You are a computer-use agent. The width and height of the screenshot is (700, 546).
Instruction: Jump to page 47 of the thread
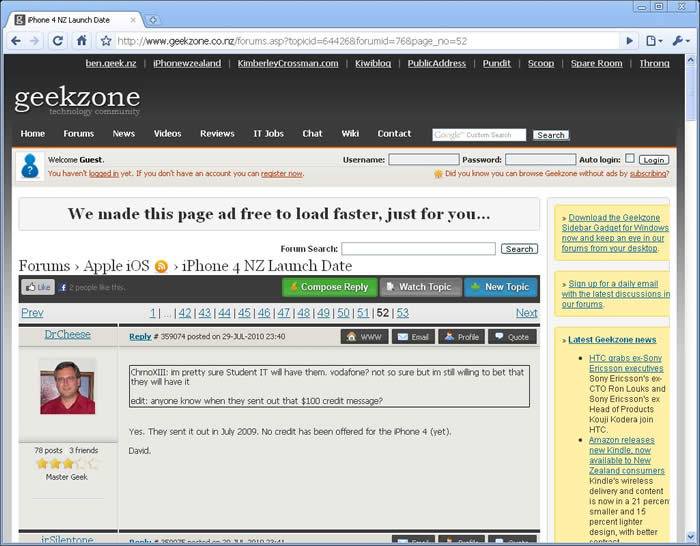coord(283,313)
